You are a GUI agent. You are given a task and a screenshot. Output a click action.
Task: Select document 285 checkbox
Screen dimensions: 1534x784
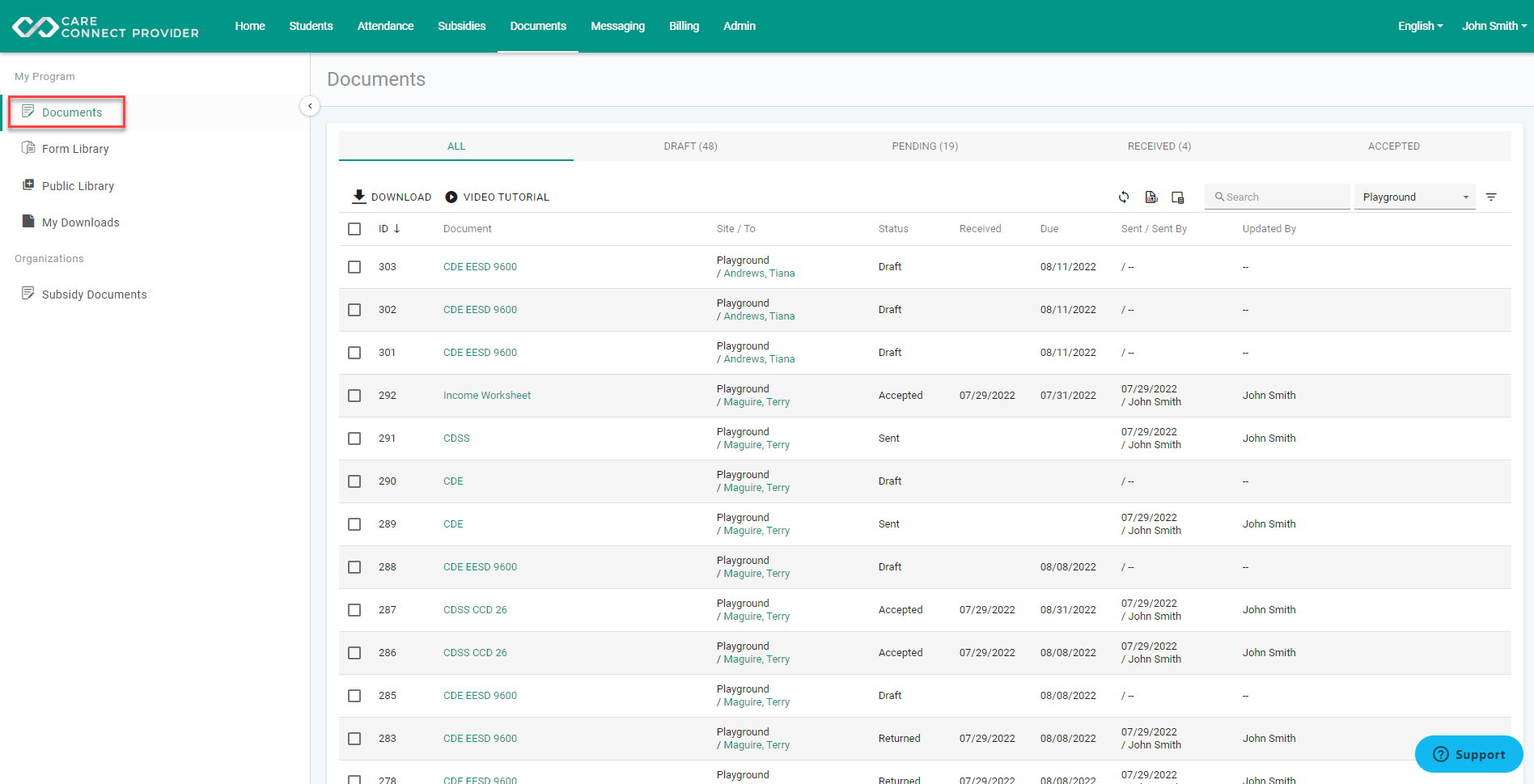(x=354, y=696)
